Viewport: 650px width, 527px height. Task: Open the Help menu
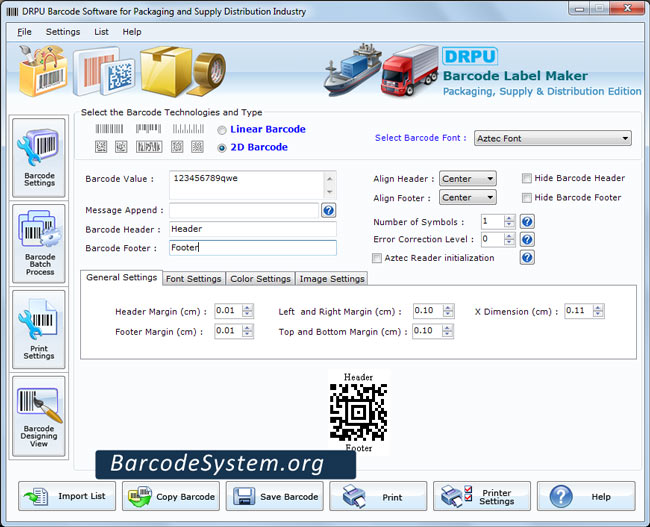[x=132, y=32]
